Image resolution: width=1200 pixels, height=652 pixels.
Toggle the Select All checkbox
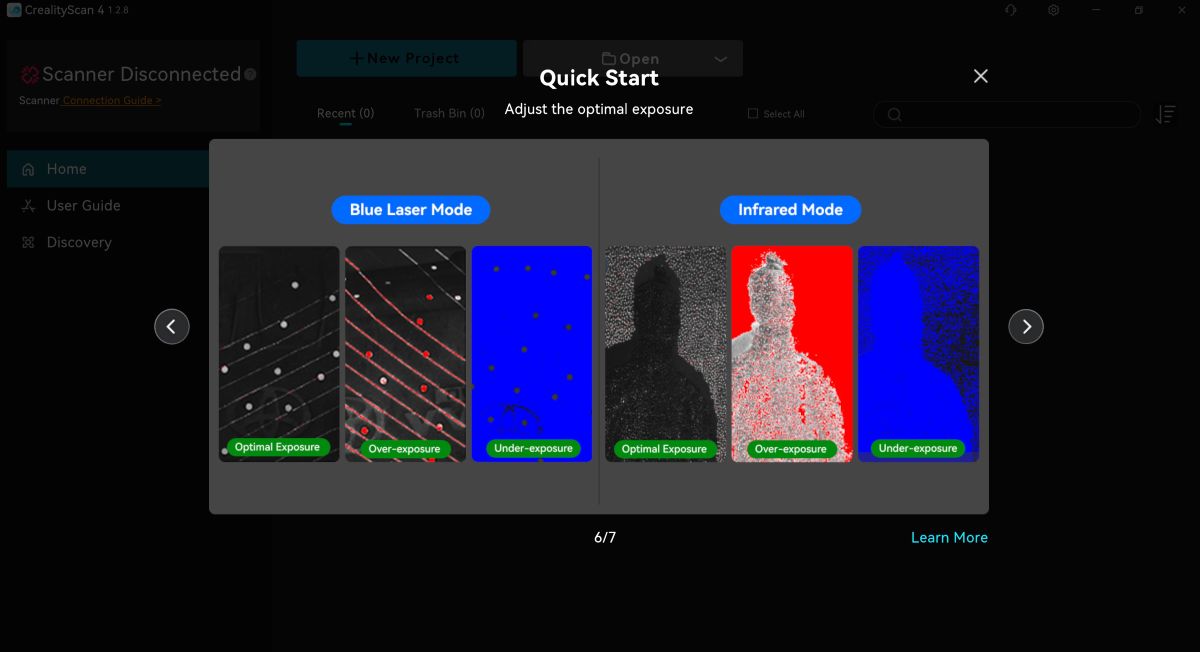pyautogui.click(x=753, y=114)
